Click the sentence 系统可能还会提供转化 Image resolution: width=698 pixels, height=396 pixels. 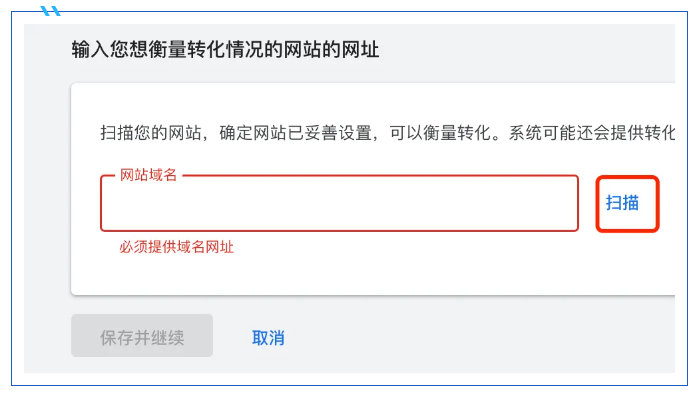[592, 133]
